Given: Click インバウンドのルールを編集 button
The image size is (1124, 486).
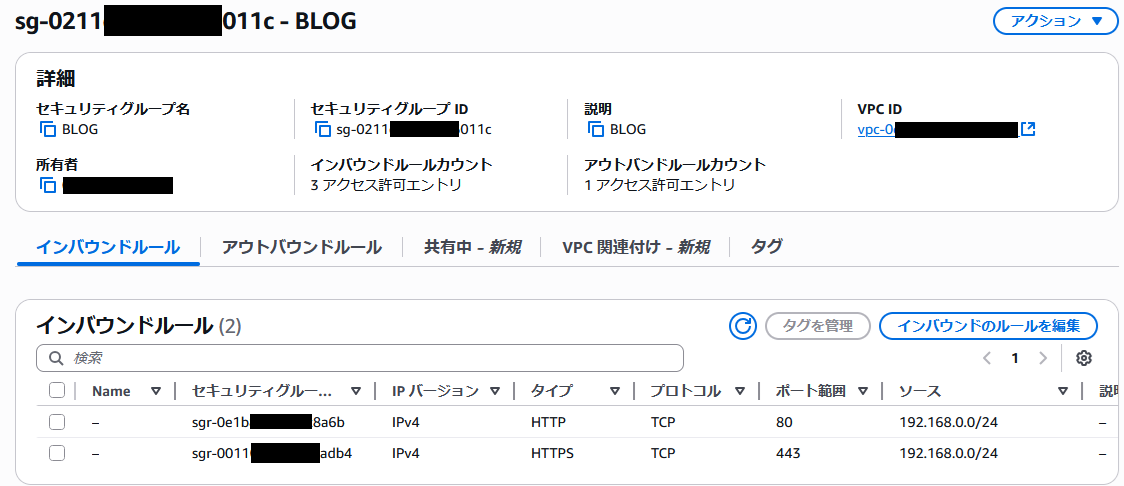Looking at the screenshot, I should tap(988, 325).
